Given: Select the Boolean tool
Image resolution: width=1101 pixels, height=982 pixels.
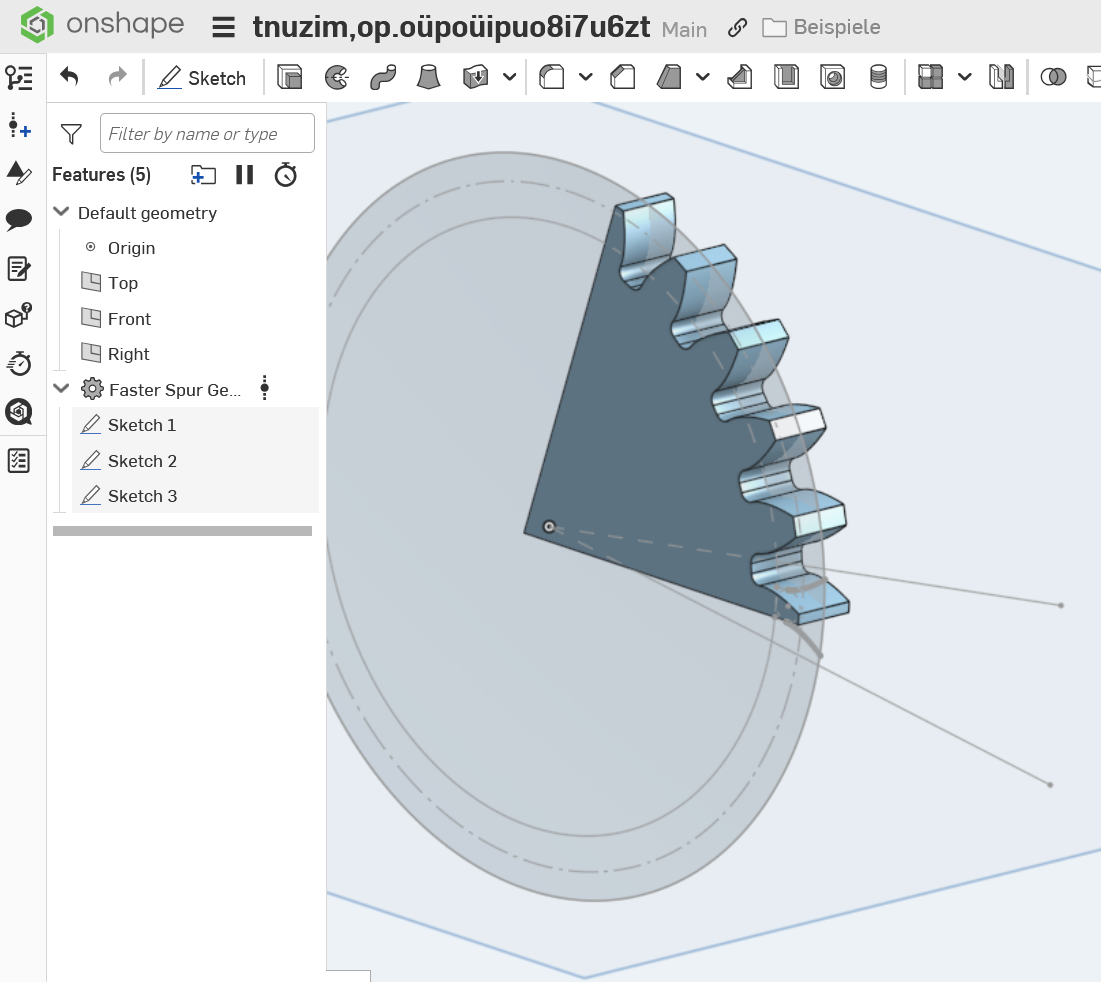Looking at the screenshot, I should pos(1053,77).
